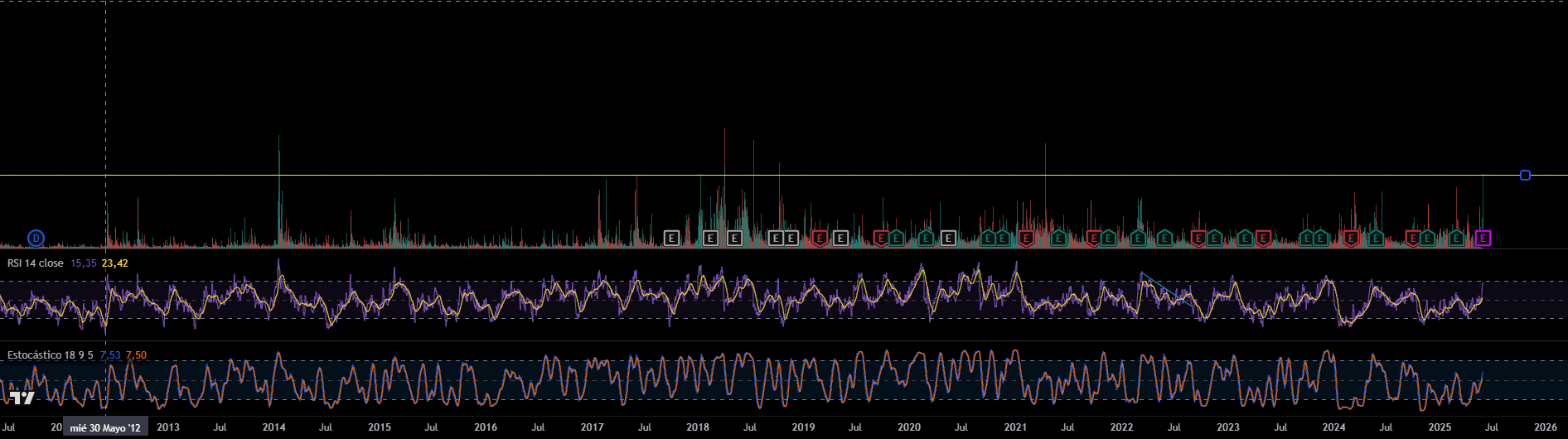Select the leftmost gray E earnings marker
This screenshot has height=439, width=1568.
coord(671,239)
